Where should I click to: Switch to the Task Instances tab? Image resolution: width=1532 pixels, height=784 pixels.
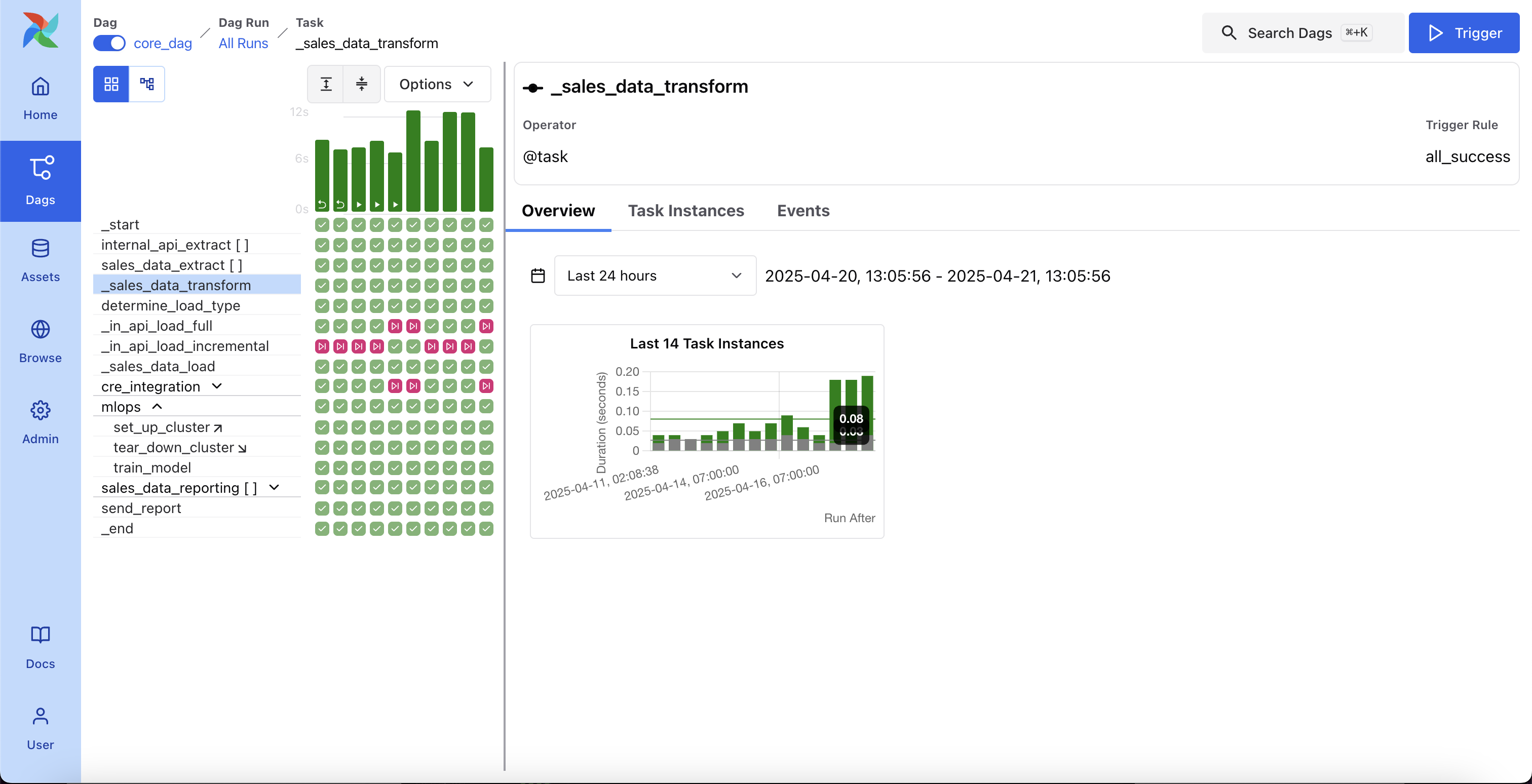point(686,211)
